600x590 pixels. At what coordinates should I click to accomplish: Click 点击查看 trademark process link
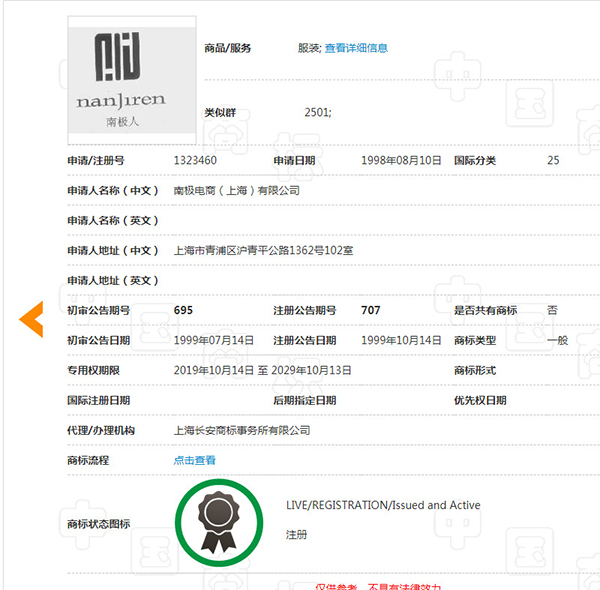click(194, 460)
